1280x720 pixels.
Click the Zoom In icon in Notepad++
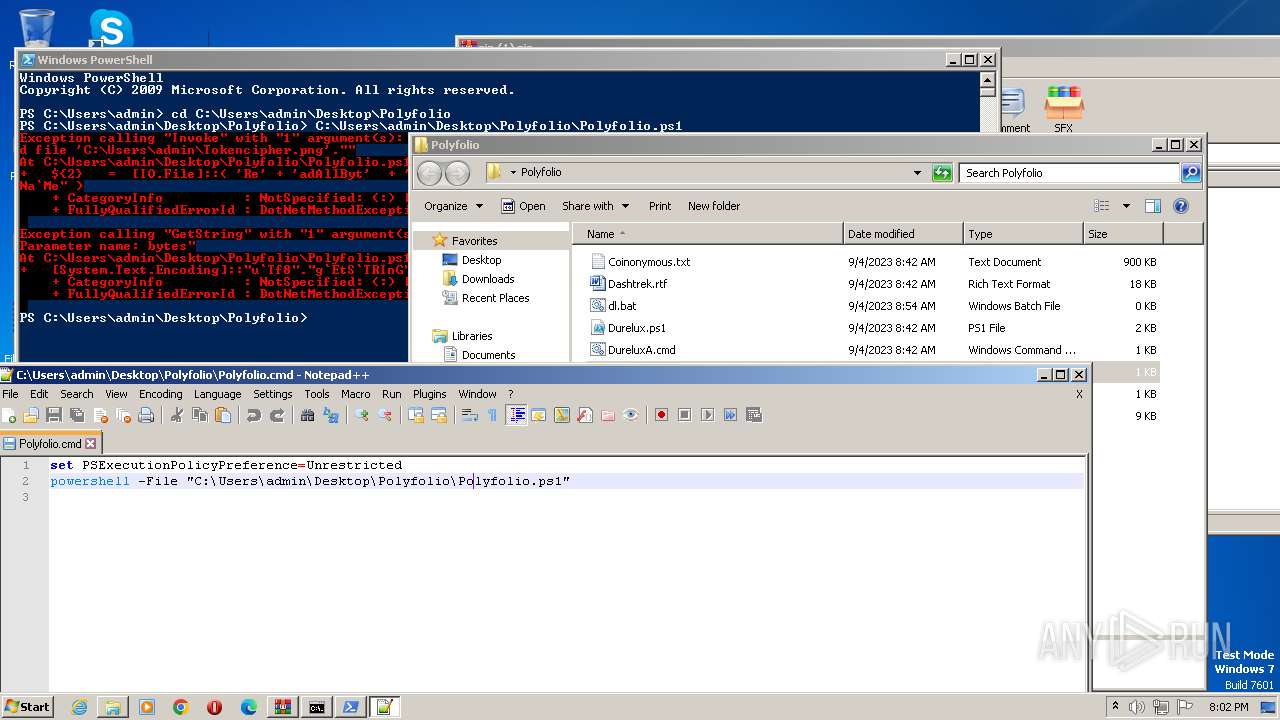click(362, 415)
